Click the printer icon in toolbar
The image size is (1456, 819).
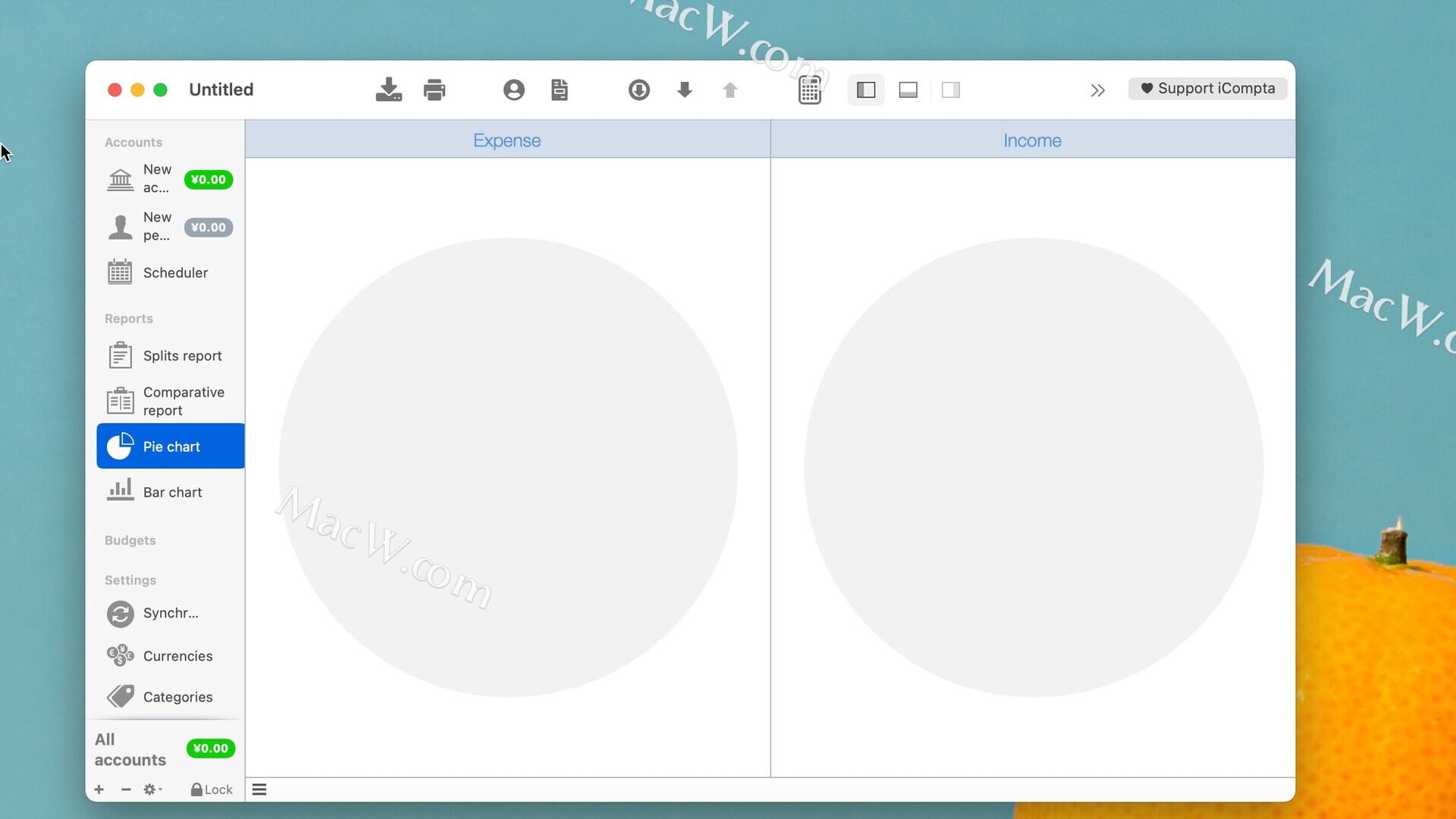(435, 89)
